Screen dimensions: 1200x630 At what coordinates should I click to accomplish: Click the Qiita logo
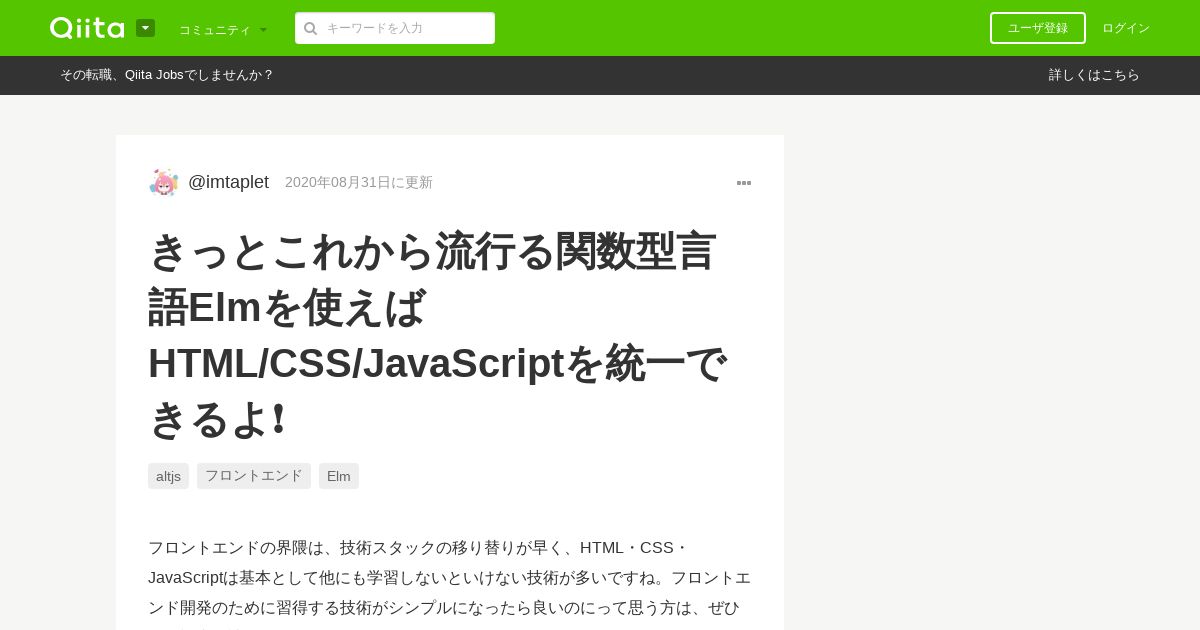click(87, 28)
